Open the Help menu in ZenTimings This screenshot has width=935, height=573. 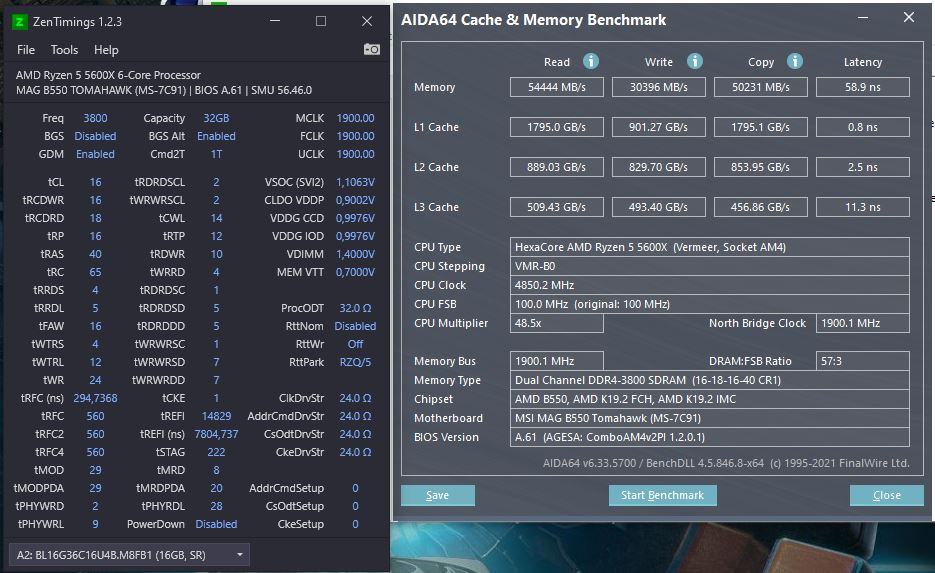coord(106,50)
